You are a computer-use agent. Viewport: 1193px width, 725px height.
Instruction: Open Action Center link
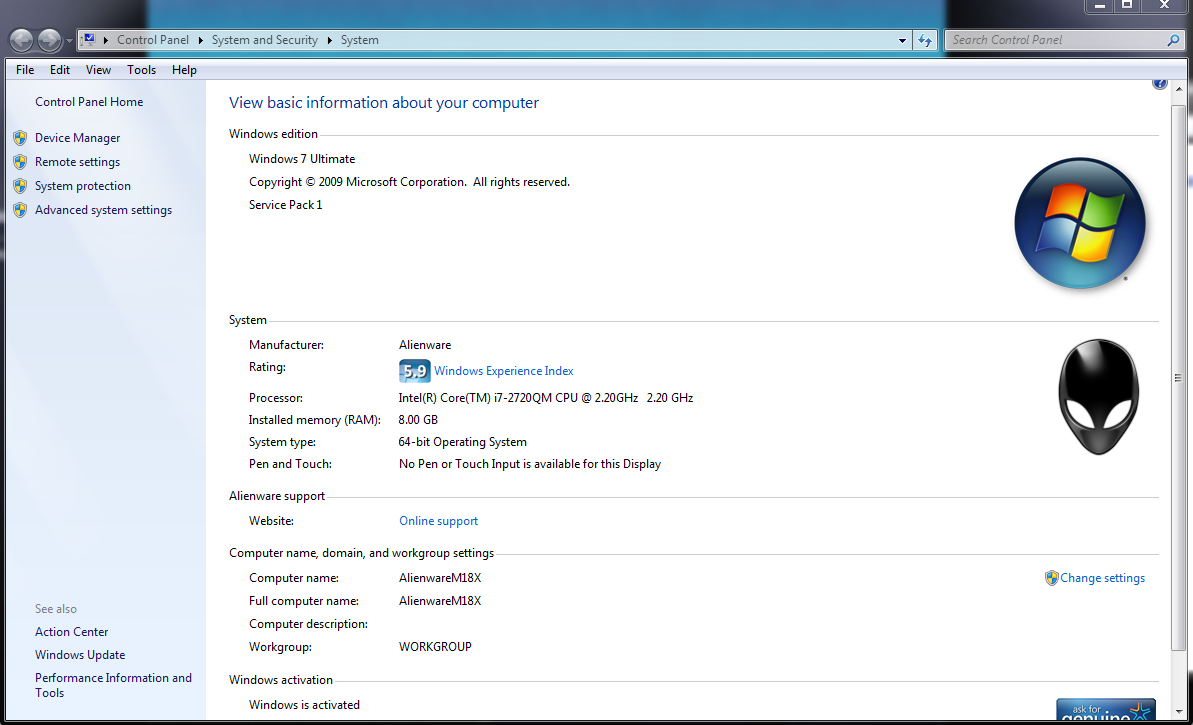(x=72, y=632)
